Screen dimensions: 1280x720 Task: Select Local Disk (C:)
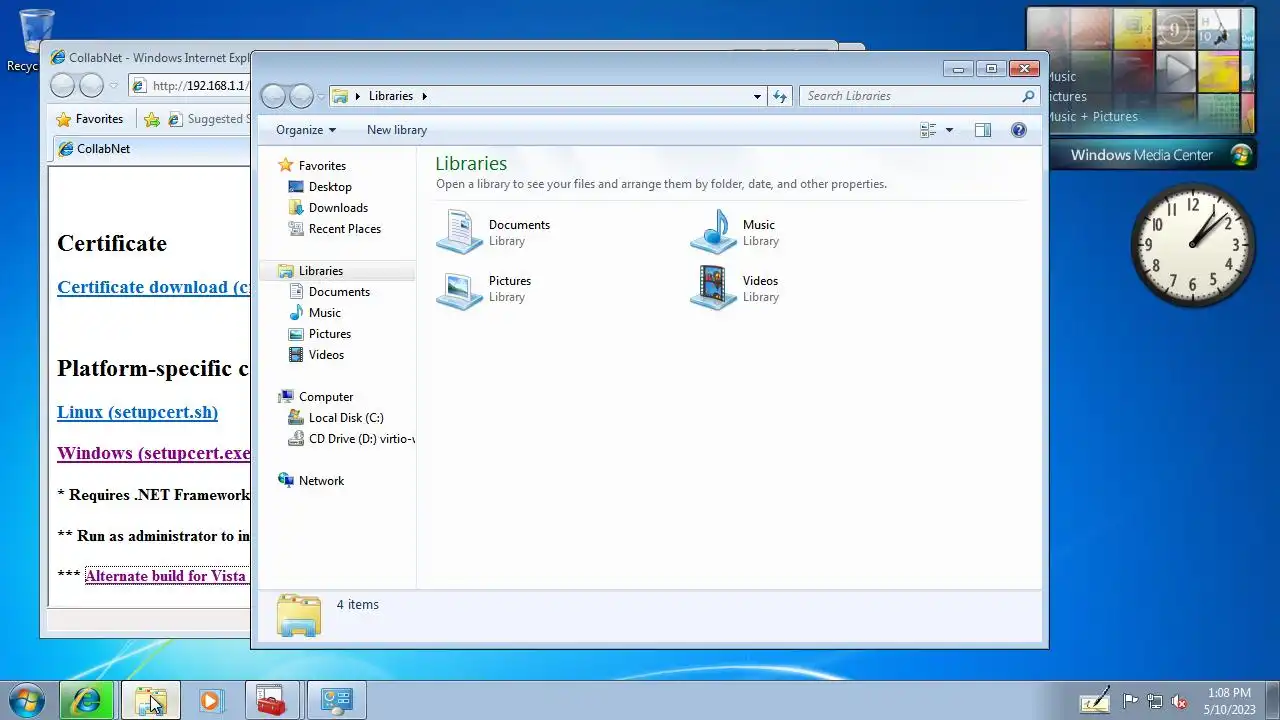346,418
